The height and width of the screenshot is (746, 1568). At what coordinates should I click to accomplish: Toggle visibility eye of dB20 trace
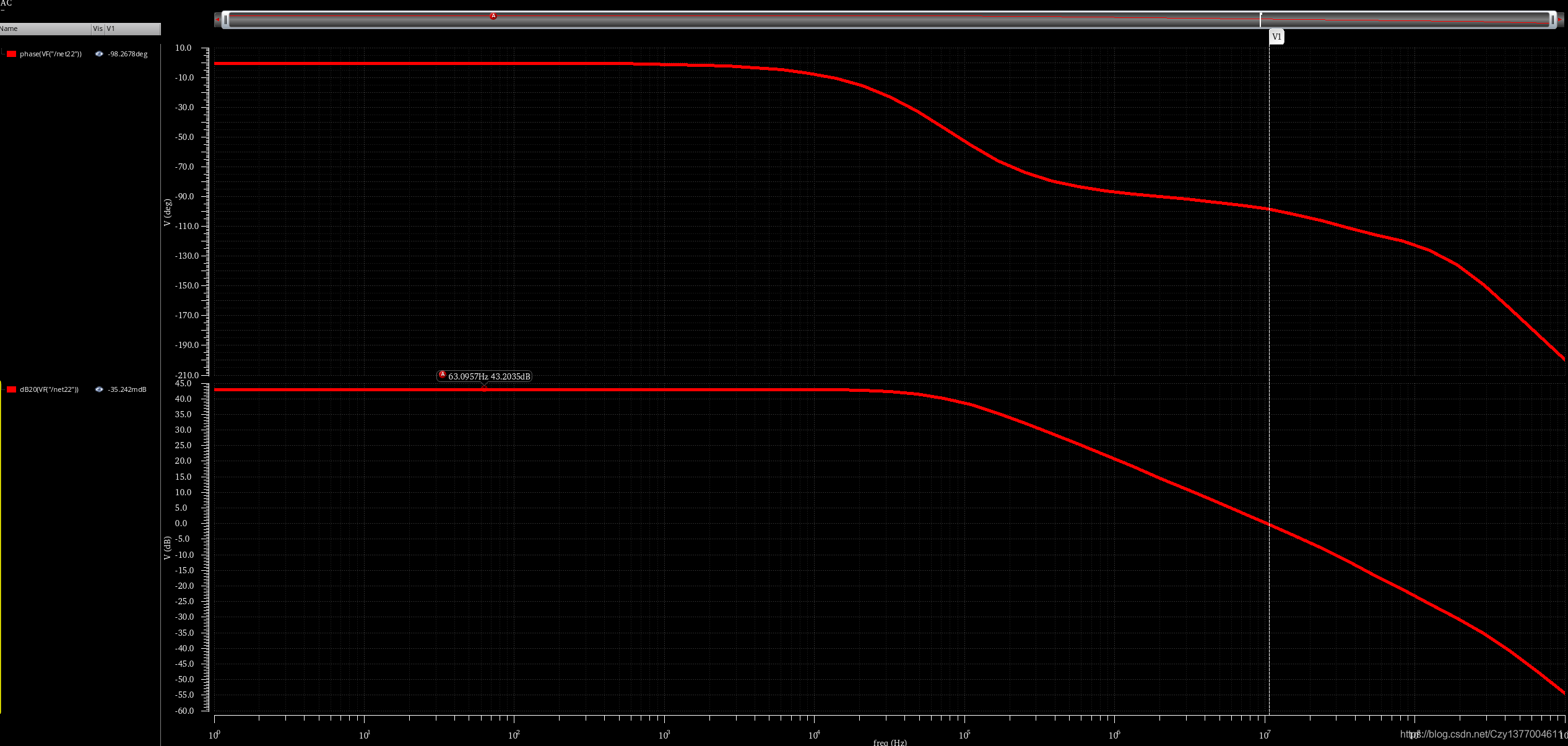(99, 389)
